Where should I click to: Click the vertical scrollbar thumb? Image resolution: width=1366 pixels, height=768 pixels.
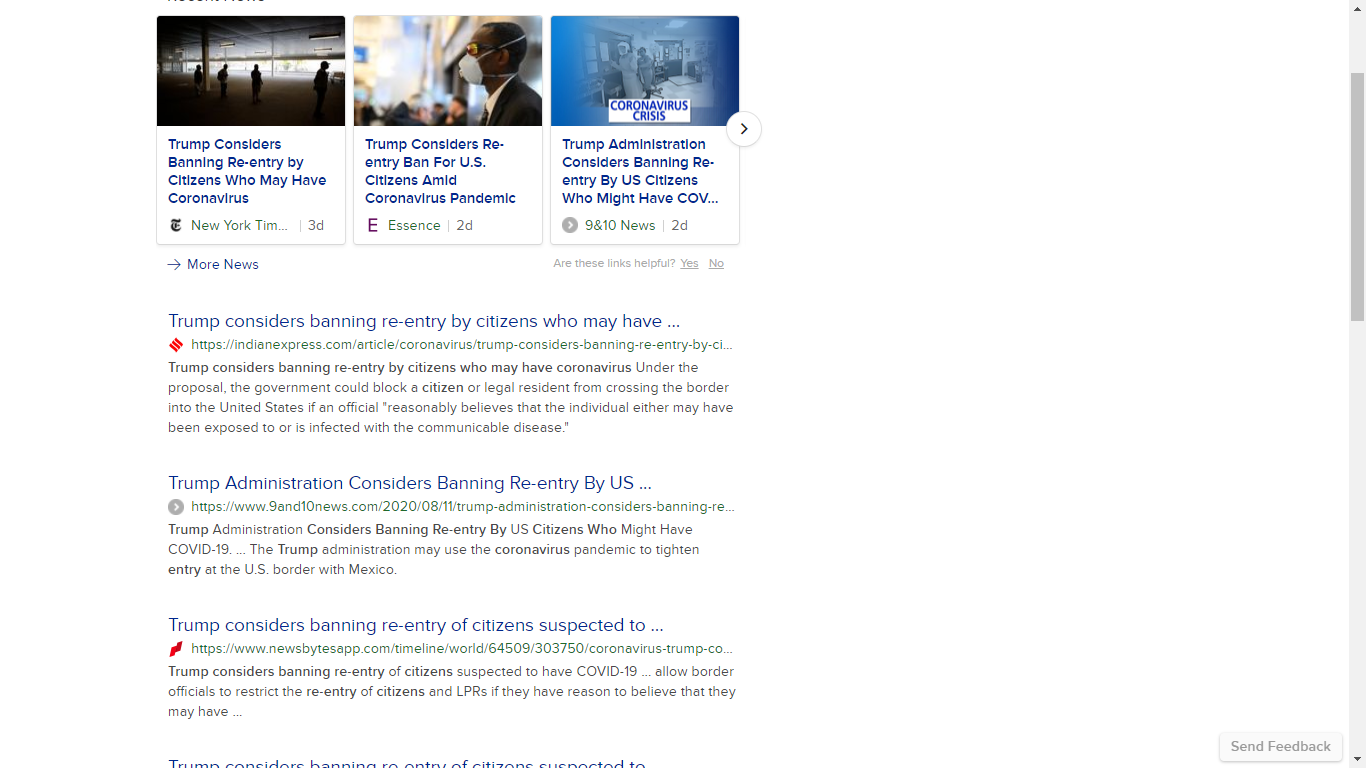point(1357,197)
